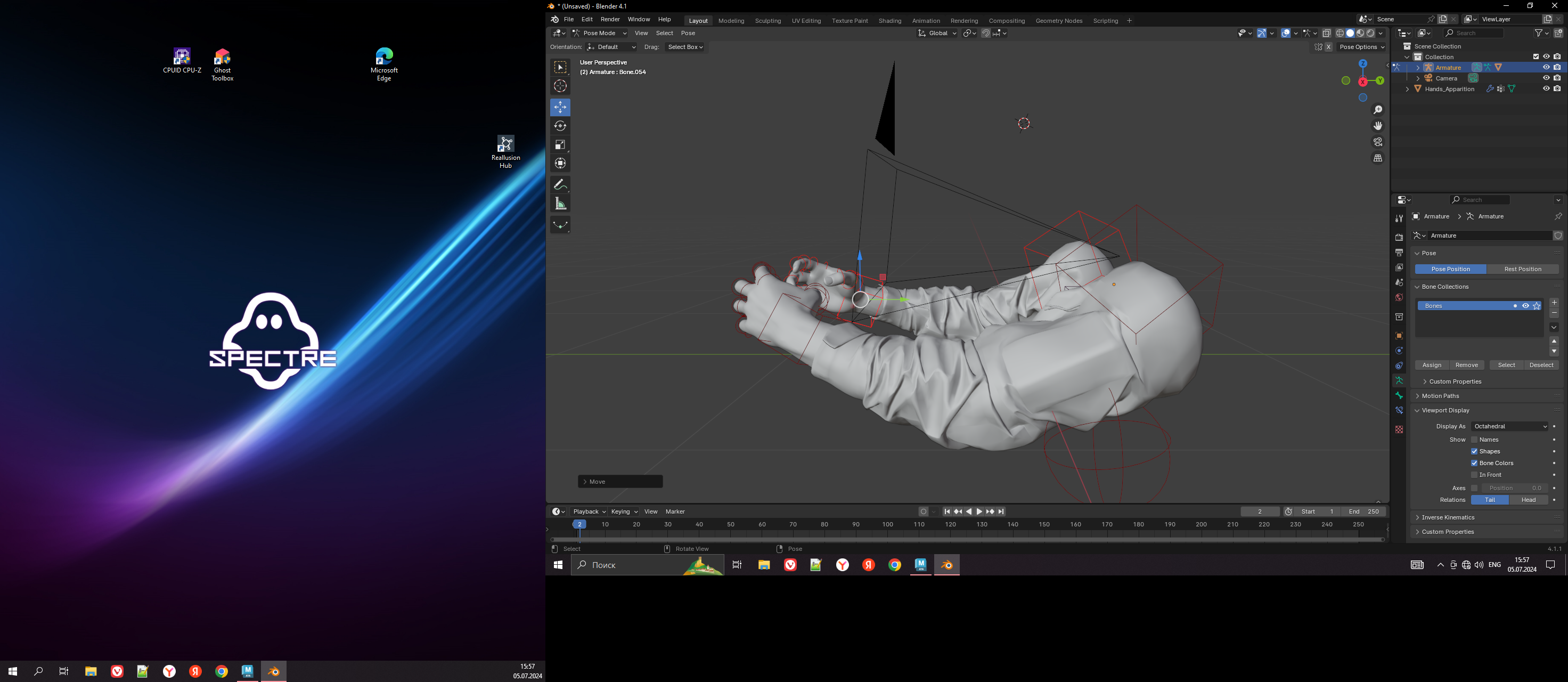The height and width of the screenshot is (682, 1568).
Task: Uncheck the Bone Colors checkbox
Action: pyautogui.click(x=1474, y=464)
